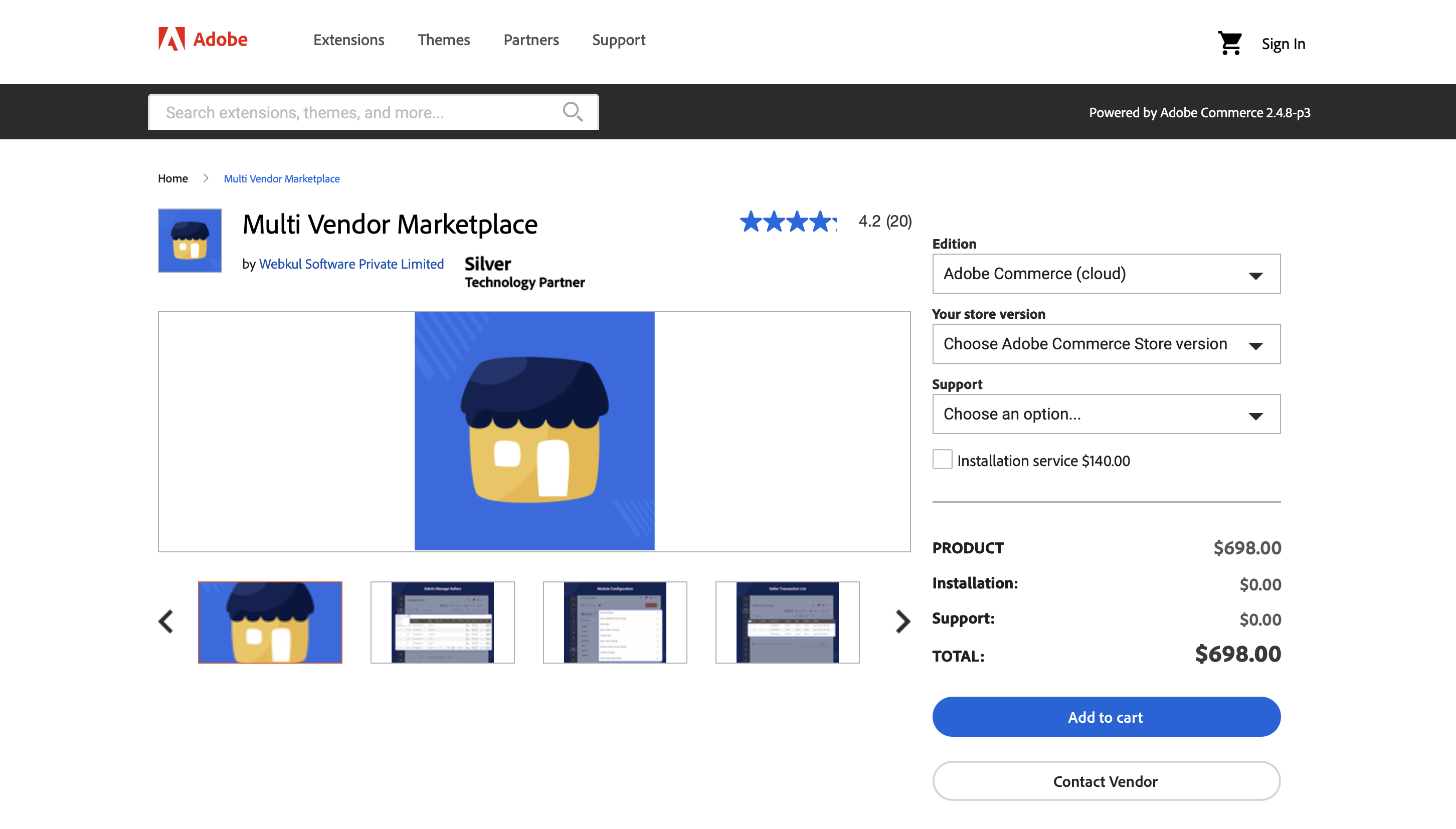Click the search magnifier icon
This screenshot has width=1456, height=829.
572,112
